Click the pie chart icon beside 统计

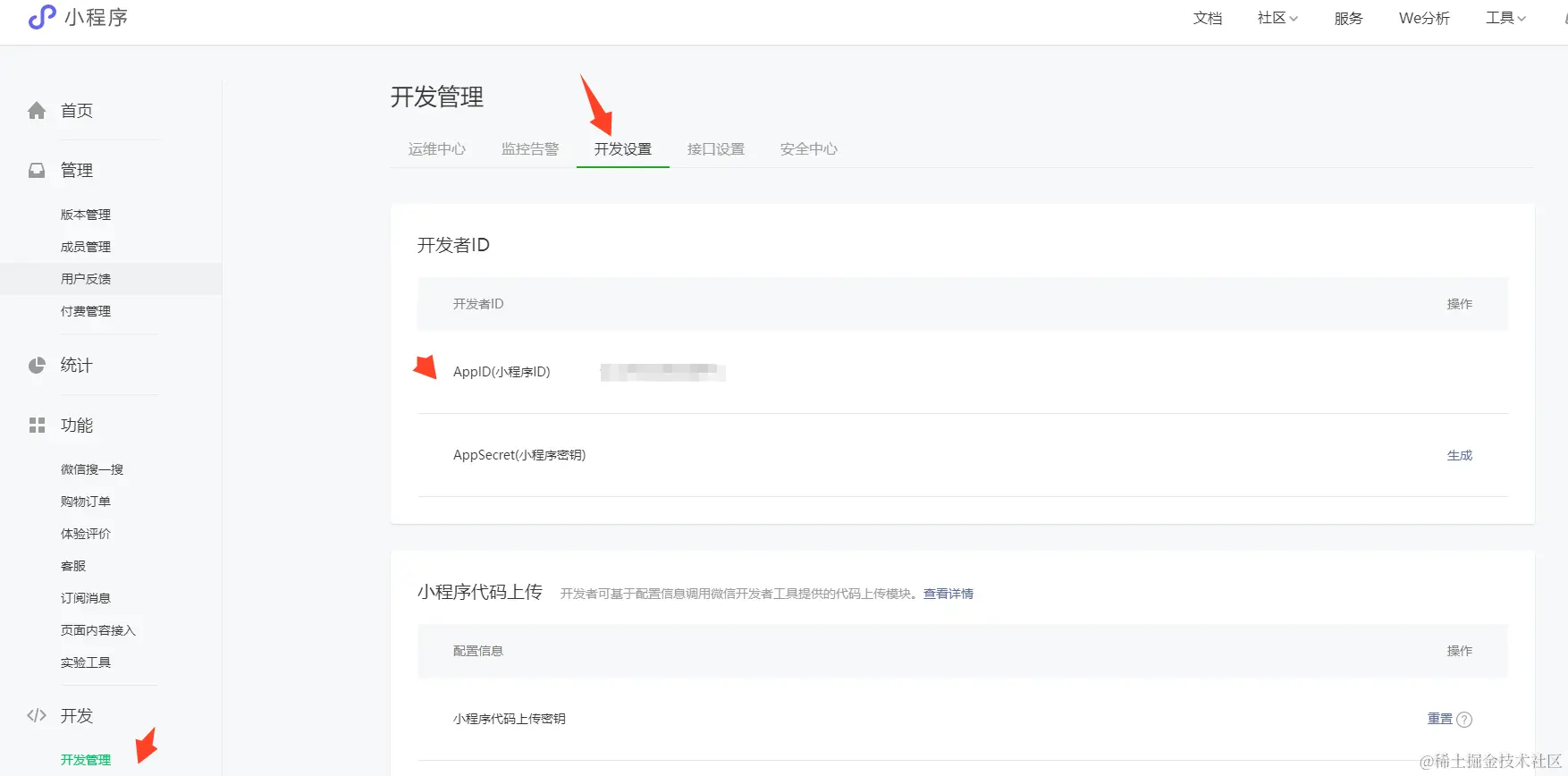click(x=37, y=365)
